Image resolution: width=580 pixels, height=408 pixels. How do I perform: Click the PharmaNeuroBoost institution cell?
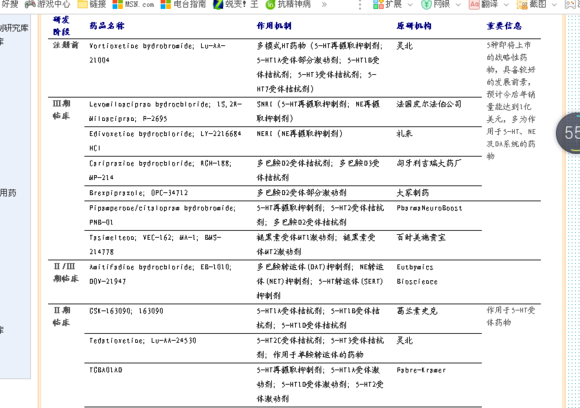(429, 208)
